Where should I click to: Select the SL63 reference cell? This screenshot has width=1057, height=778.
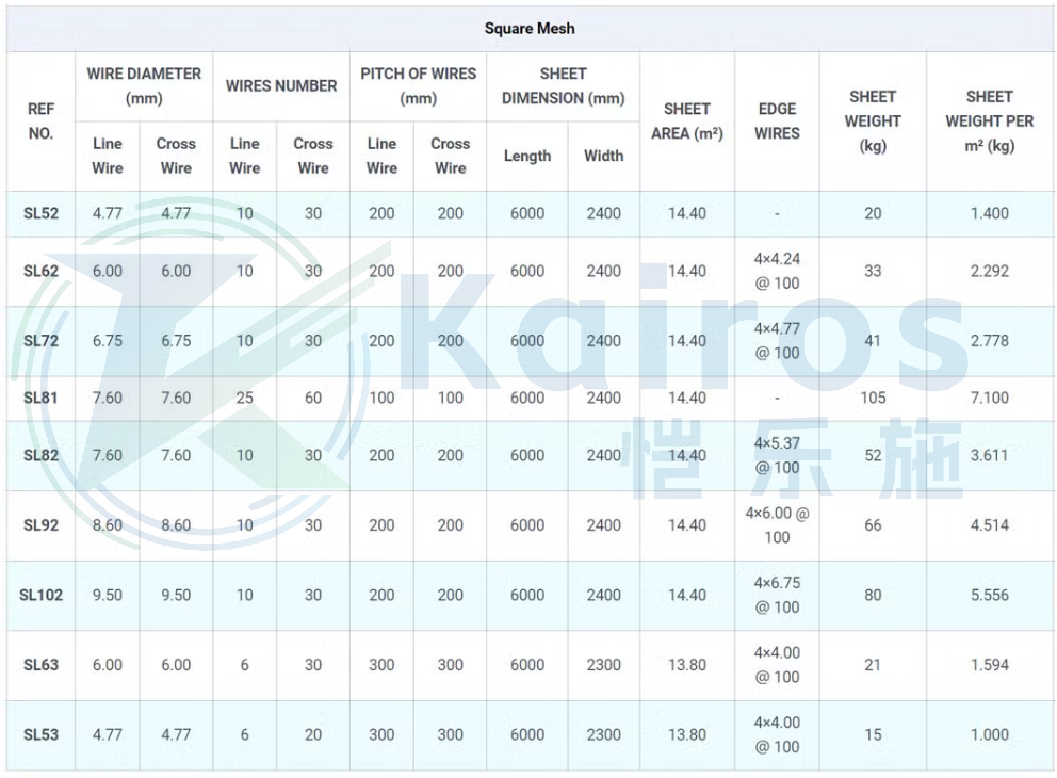tap(41, 665)
